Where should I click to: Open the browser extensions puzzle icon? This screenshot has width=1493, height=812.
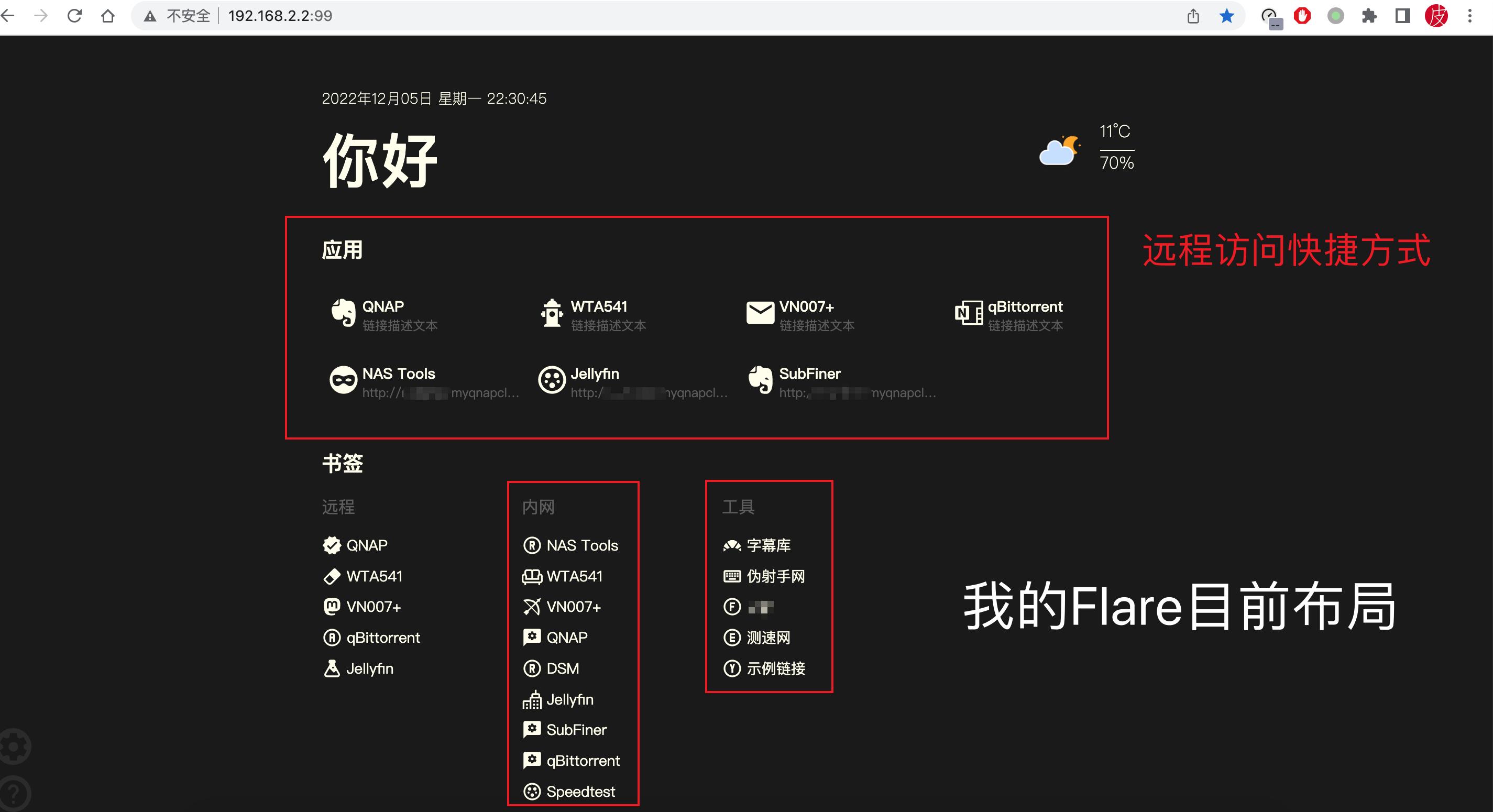[1369, 16]
